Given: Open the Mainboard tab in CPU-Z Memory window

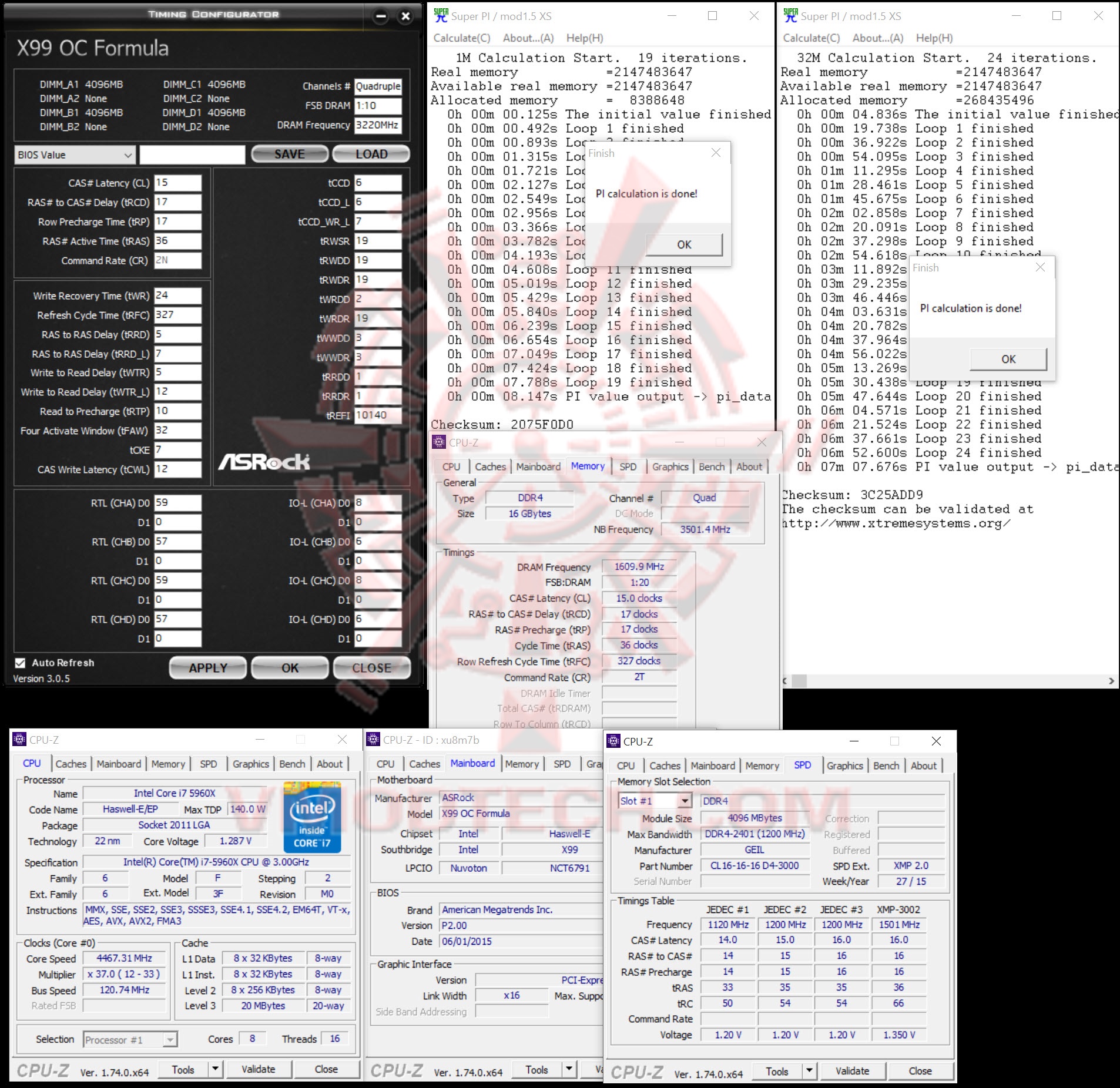Looking at the screenshot, I should tap(538, 466).
